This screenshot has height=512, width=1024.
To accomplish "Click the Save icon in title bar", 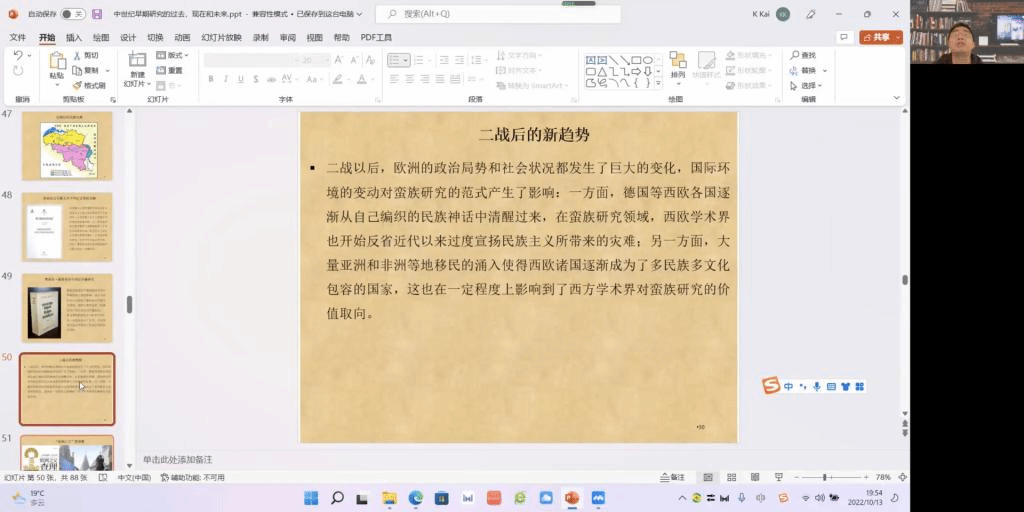I will tap(97, 14).
